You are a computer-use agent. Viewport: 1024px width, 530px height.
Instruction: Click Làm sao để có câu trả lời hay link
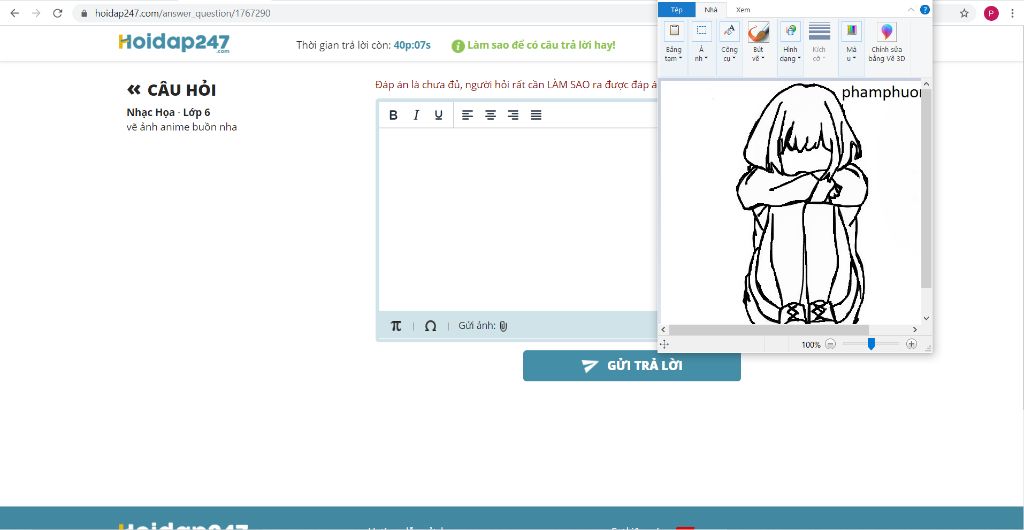541,45
